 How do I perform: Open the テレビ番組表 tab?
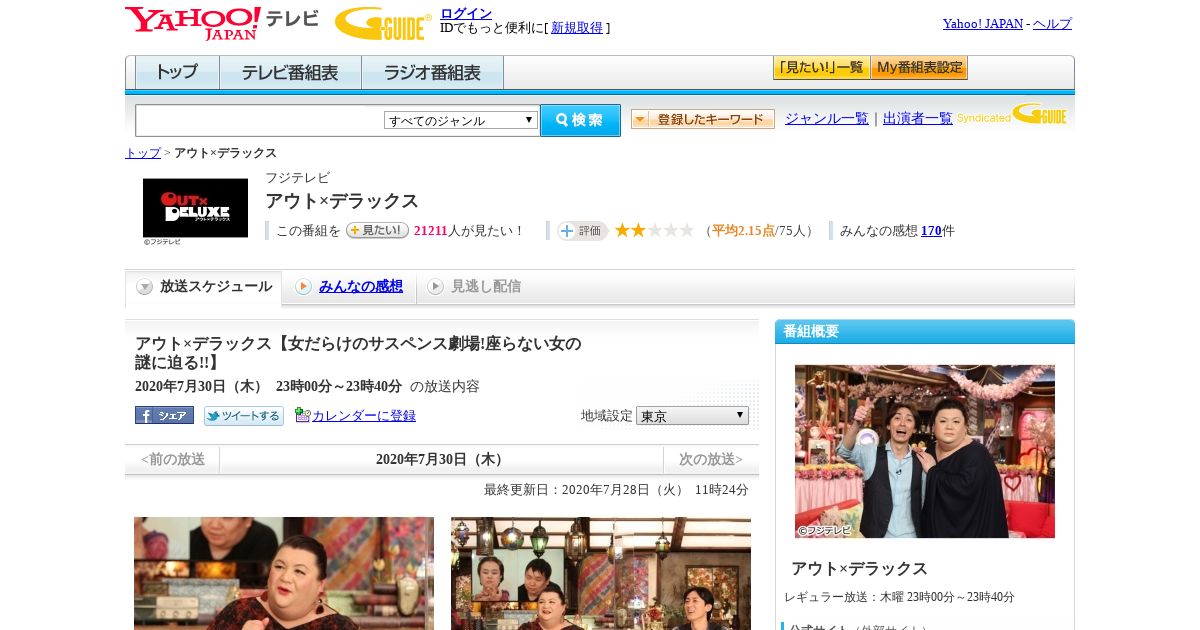290,72
